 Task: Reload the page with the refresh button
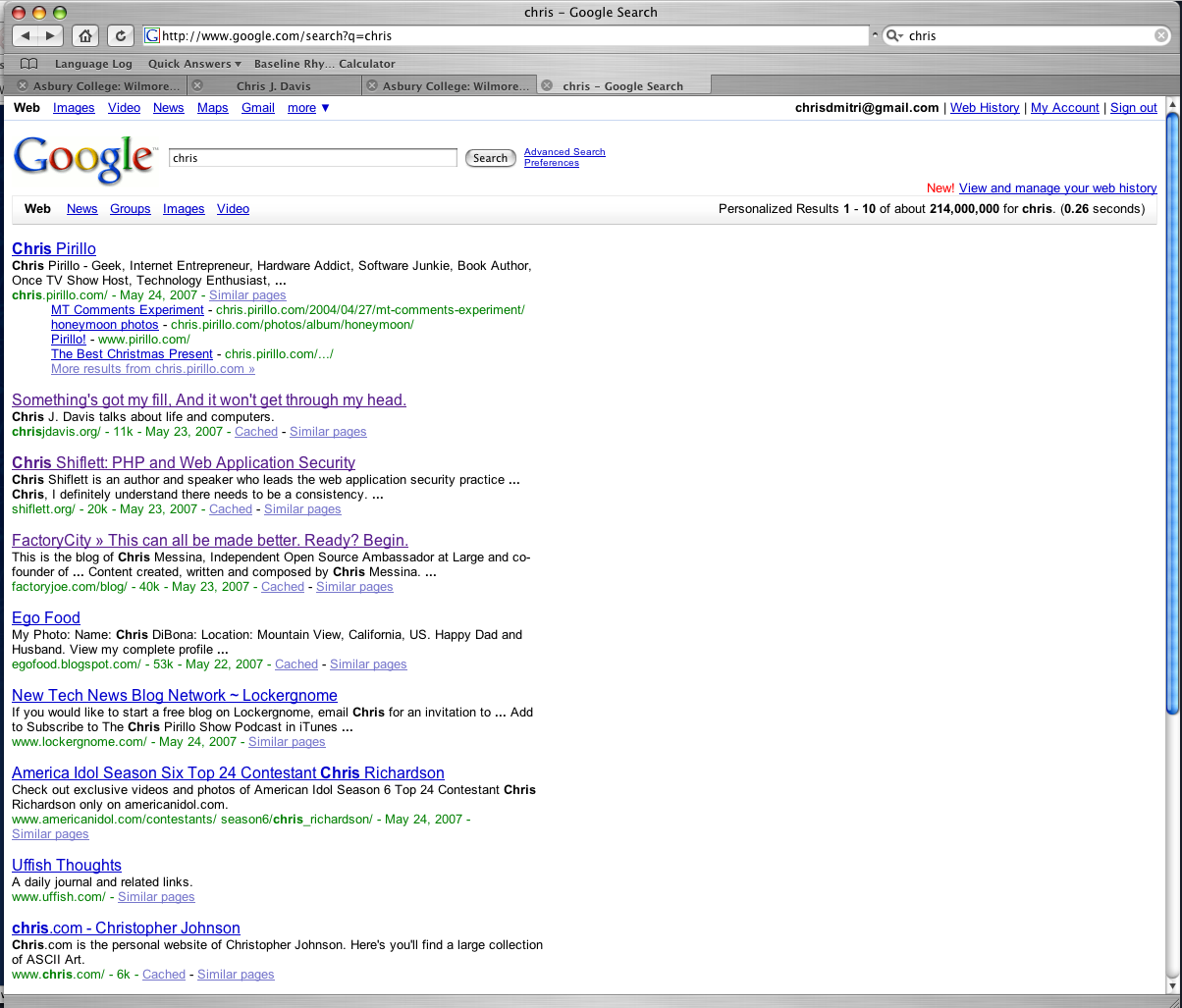120,35
